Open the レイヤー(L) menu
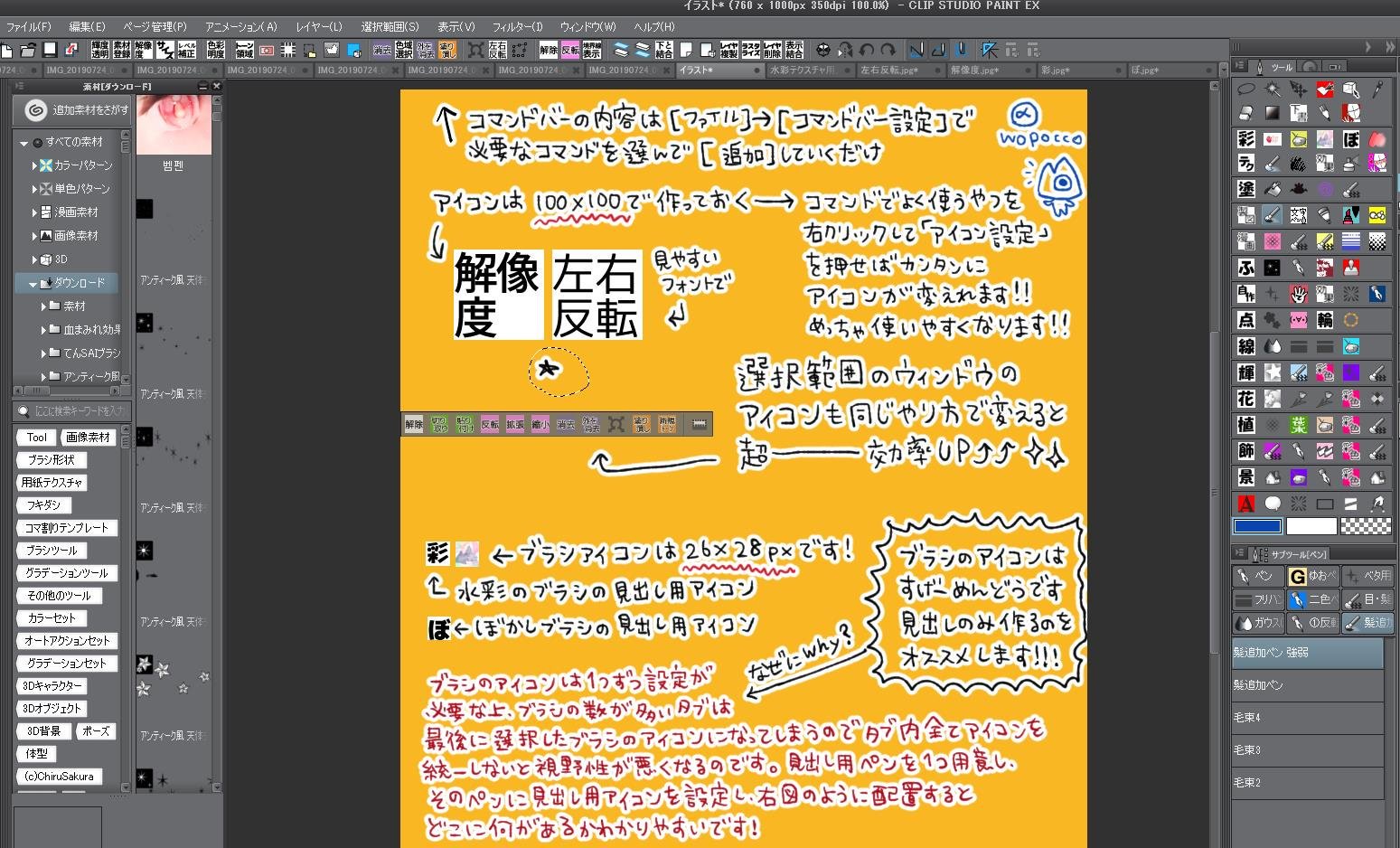The image size is (1400, 848). click(x=319, y=27)
